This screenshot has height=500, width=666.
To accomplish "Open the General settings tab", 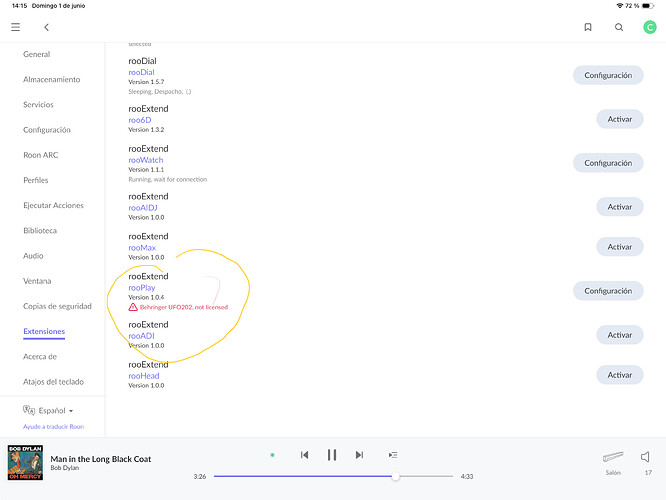I will pyautogui.click(x=37, y=54).
